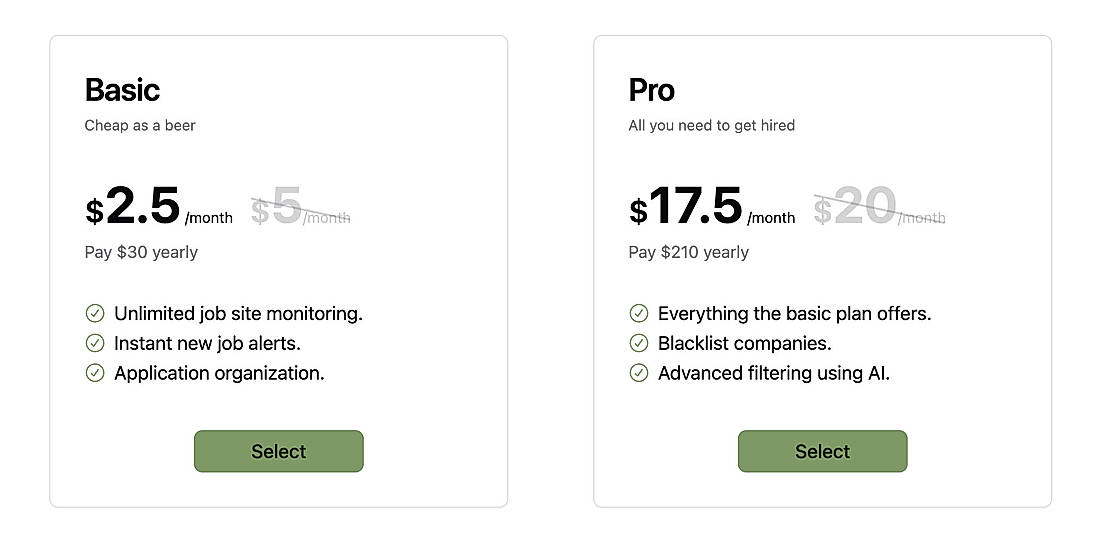Click checkmark icon next to Instant new job alerts
1108x534 pixels.
click(x=95, y=343)
